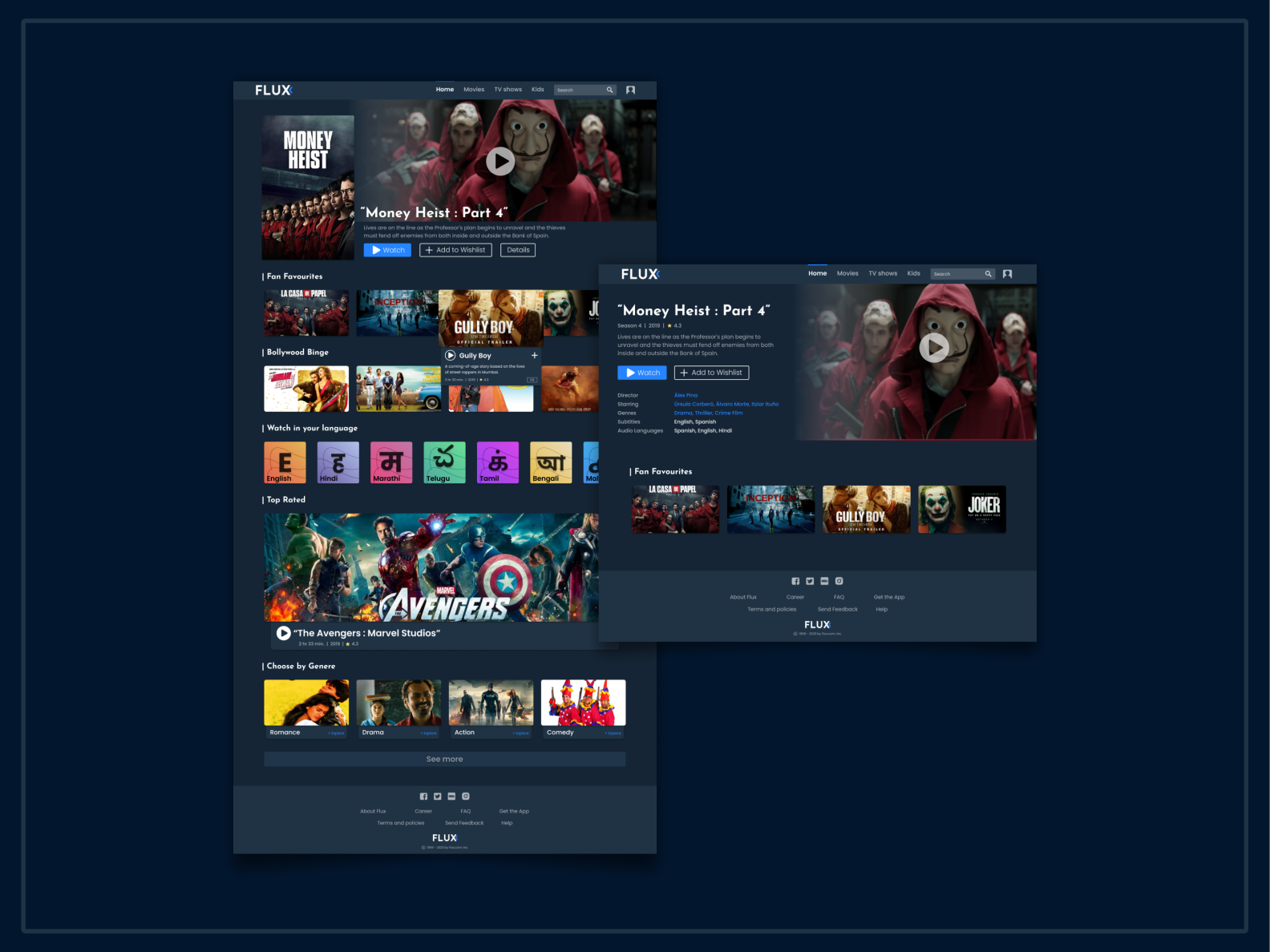Click Facebook icon in home page footer
Screen dimensions: 1270x952
(423, 797)
